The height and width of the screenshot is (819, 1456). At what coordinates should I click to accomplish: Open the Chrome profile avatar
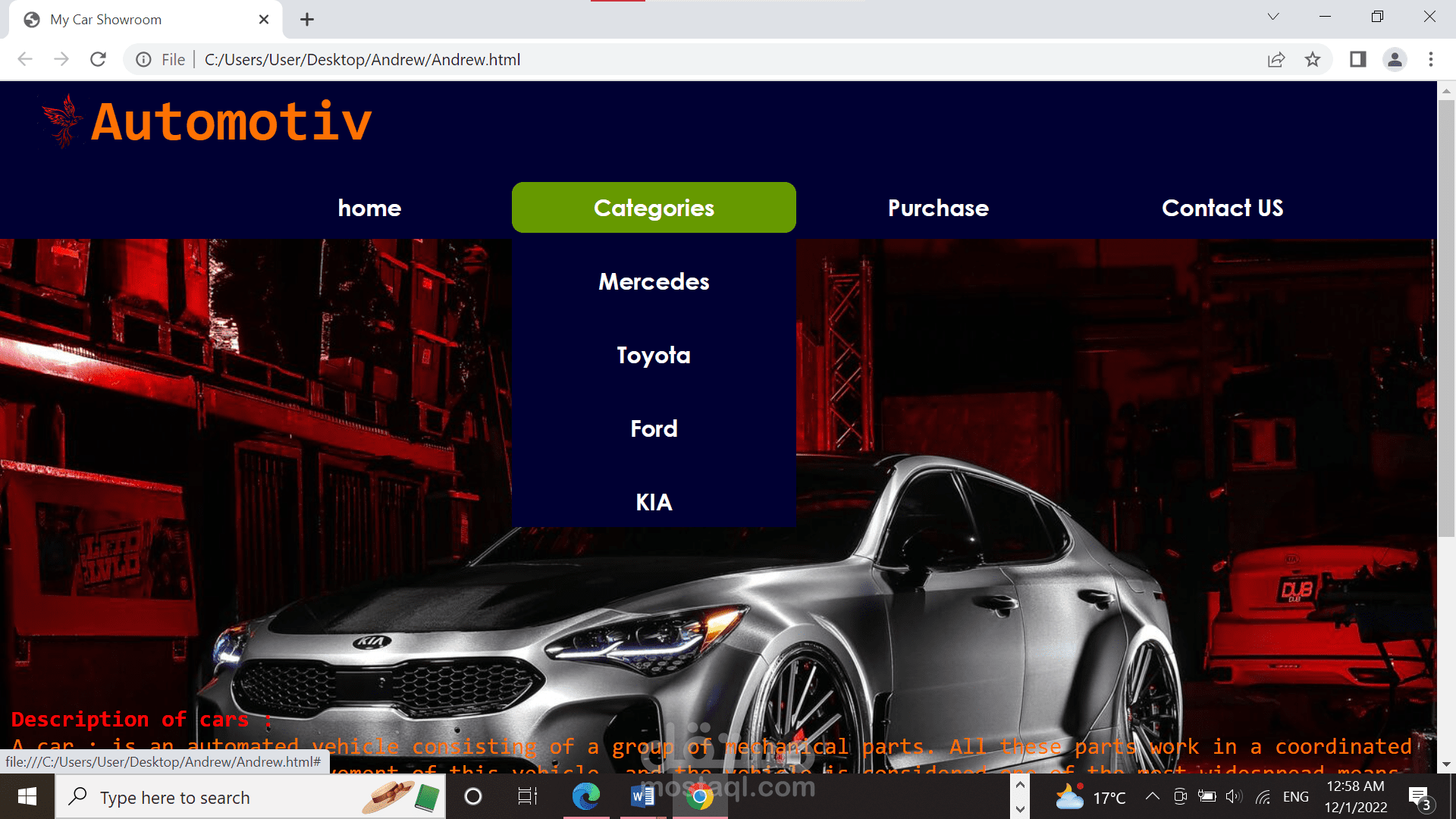point(1395,59)
